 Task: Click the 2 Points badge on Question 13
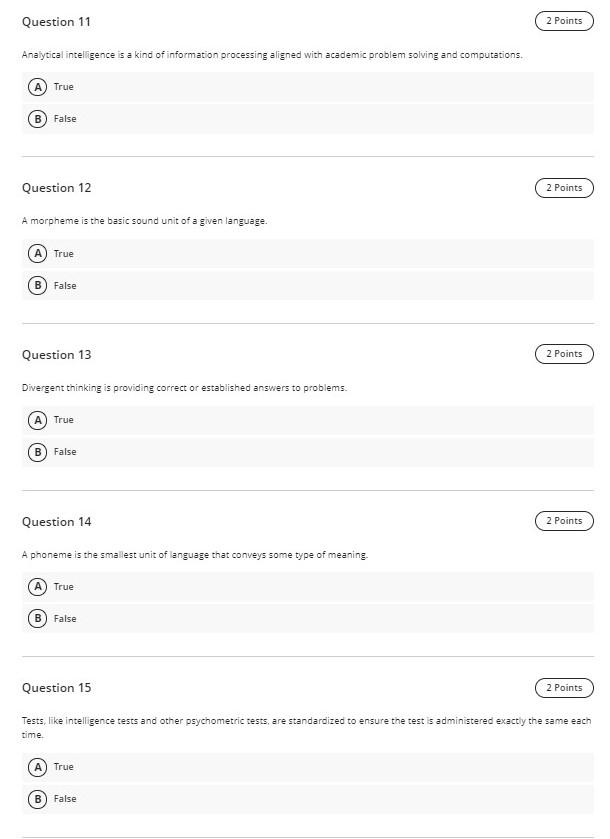564,353
